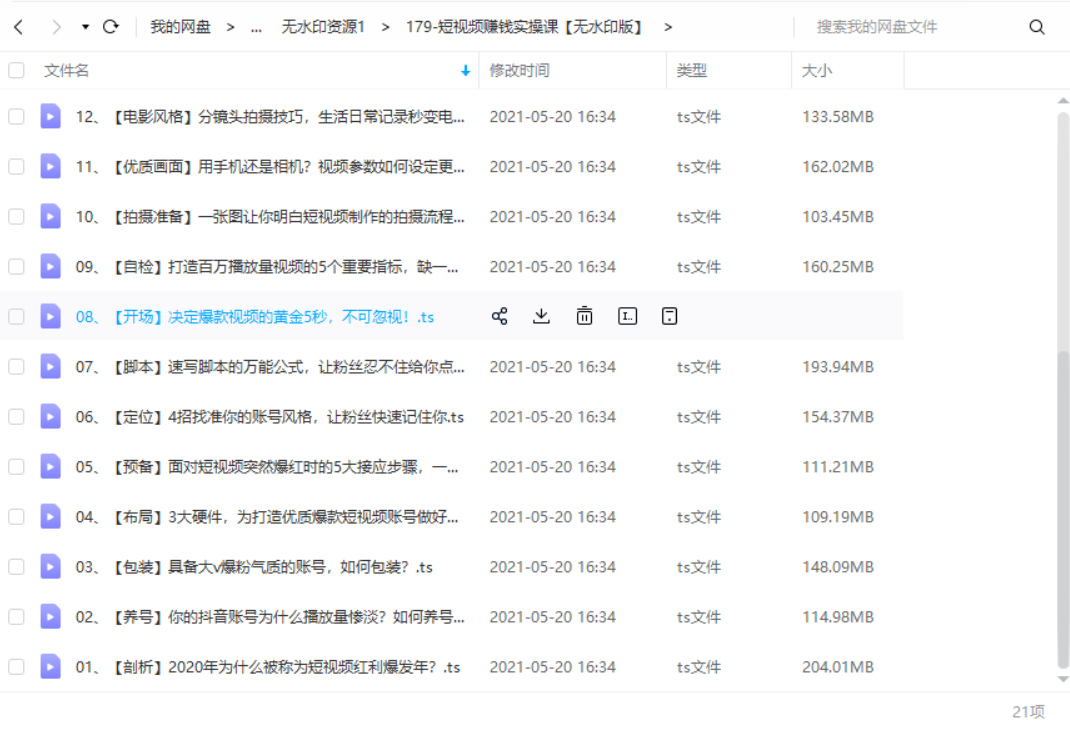
Task: Click video icon of file 03 包装
Action: (50, 566)
